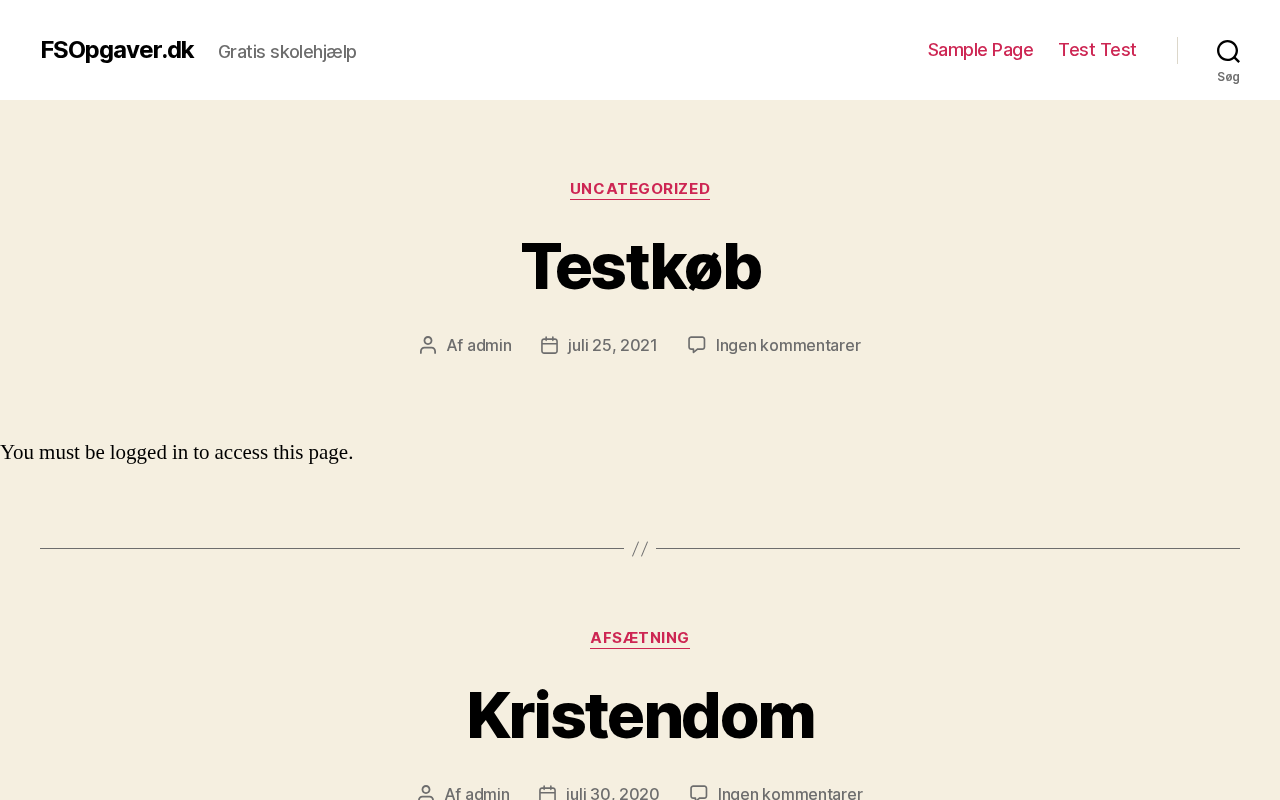Click calendar icon beside juli 30, 2020
Image resolution: width=1280 pixels, height=800 pixels.
click(x=547, y=793)
